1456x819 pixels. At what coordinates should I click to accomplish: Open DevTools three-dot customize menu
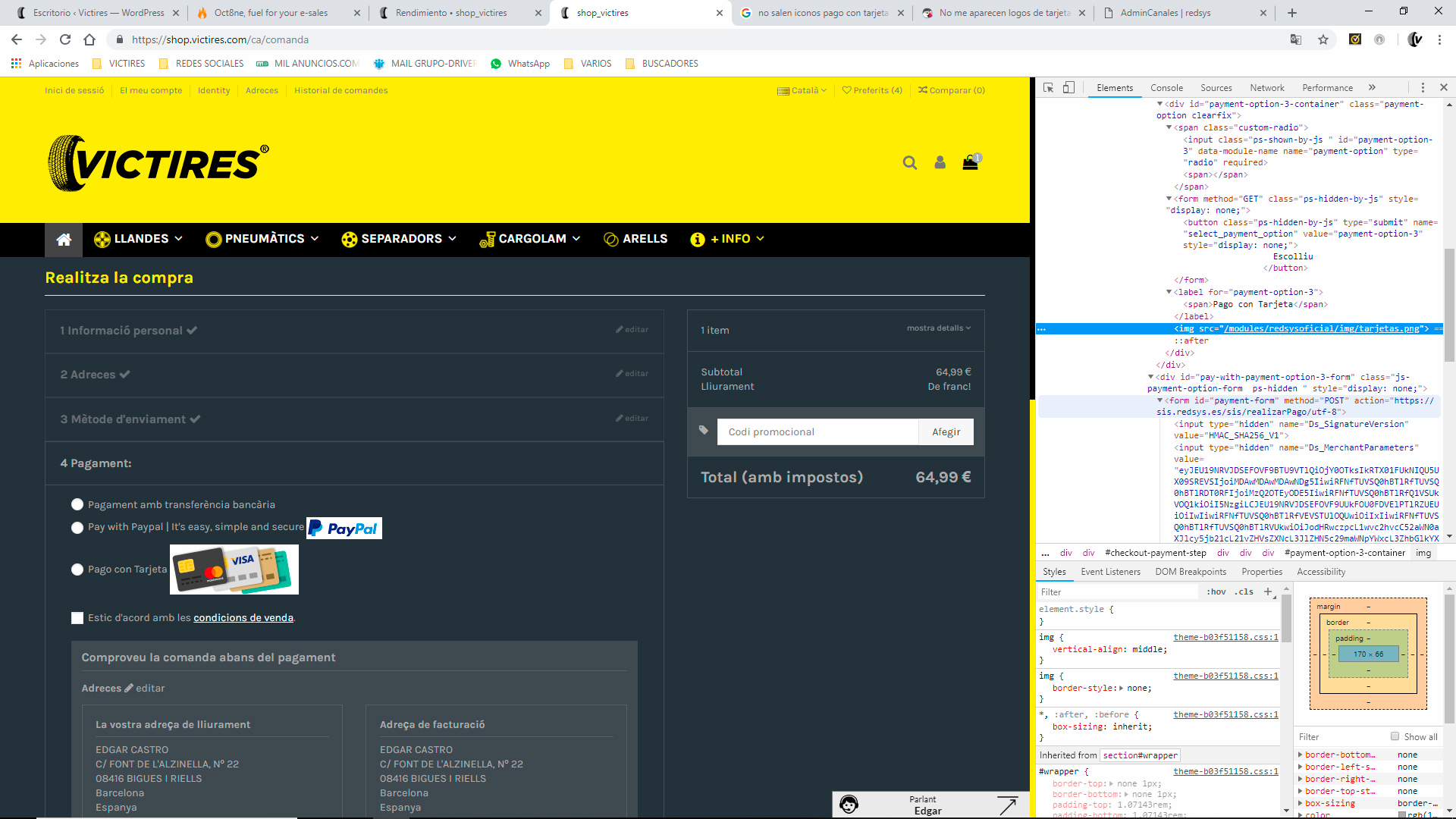1423,88
